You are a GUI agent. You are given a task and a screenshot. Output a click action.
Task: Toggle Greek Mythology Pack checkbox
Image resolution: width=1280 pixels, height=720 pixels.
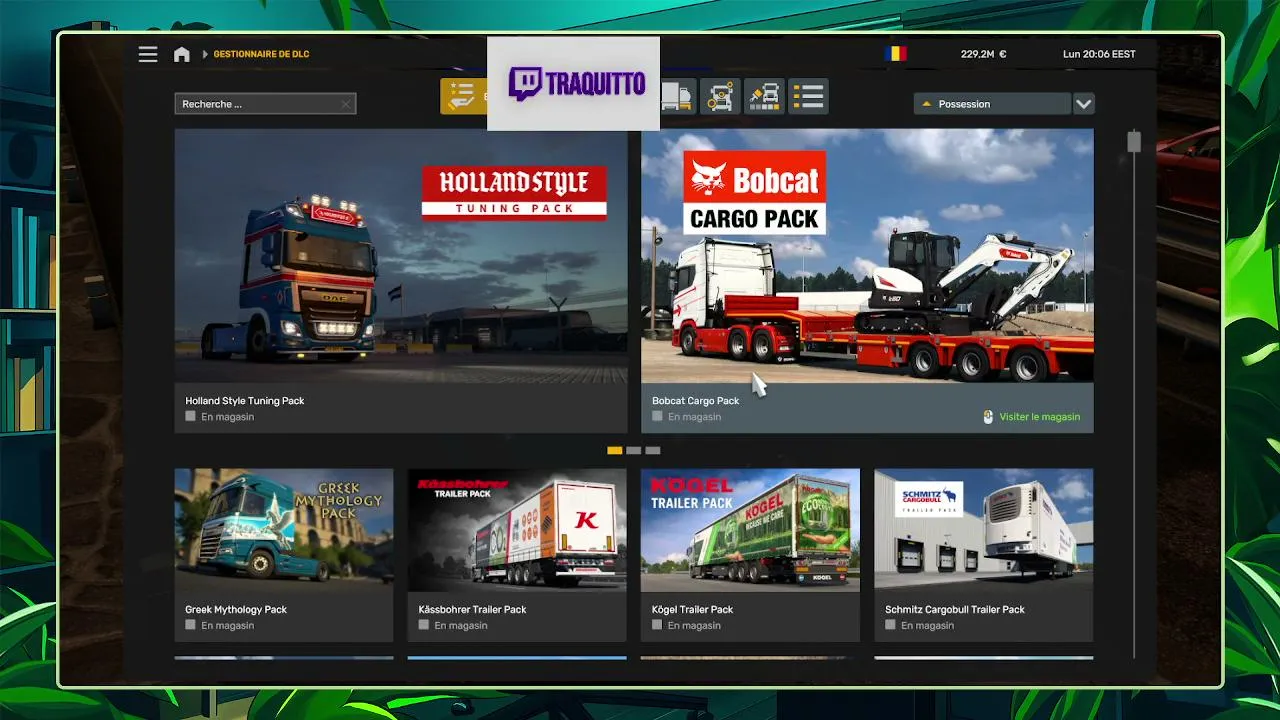[191, 625]
